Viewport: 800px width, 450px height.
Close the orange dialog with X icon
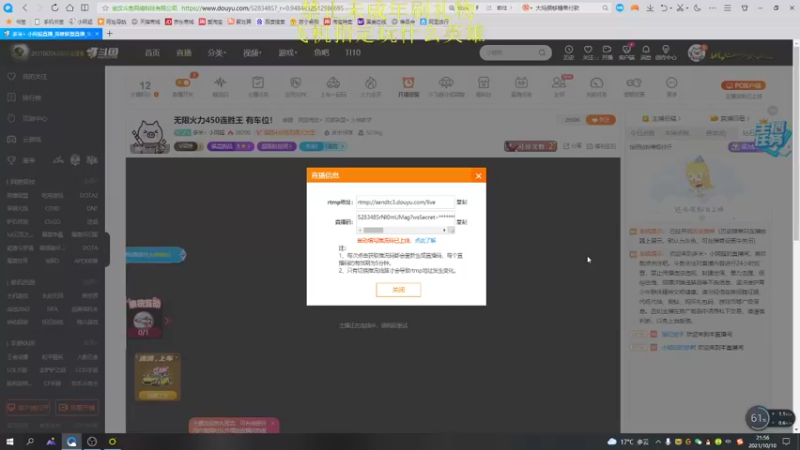(x=478, y=176)
